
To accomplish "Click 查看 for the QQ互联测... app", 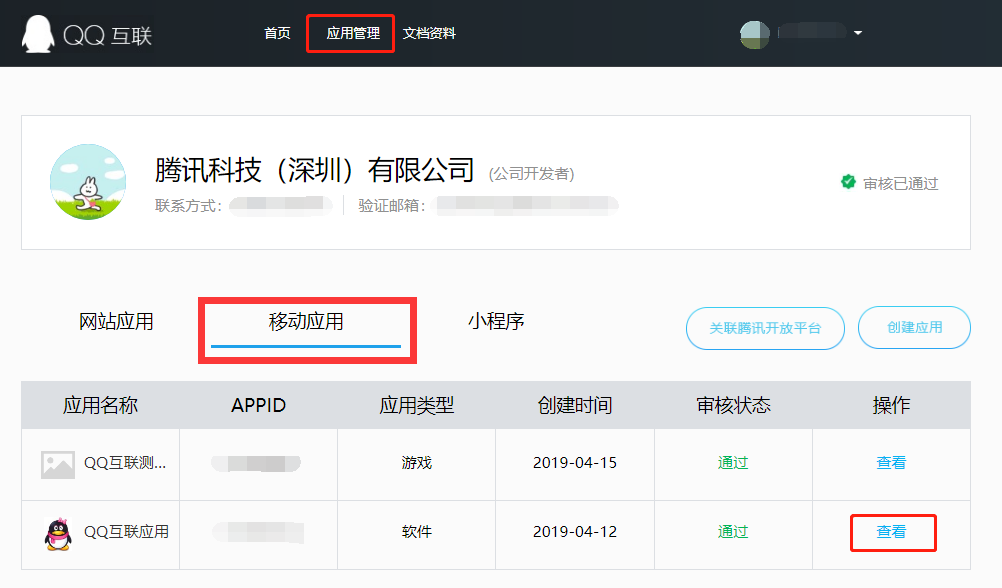I will [891, 463].
